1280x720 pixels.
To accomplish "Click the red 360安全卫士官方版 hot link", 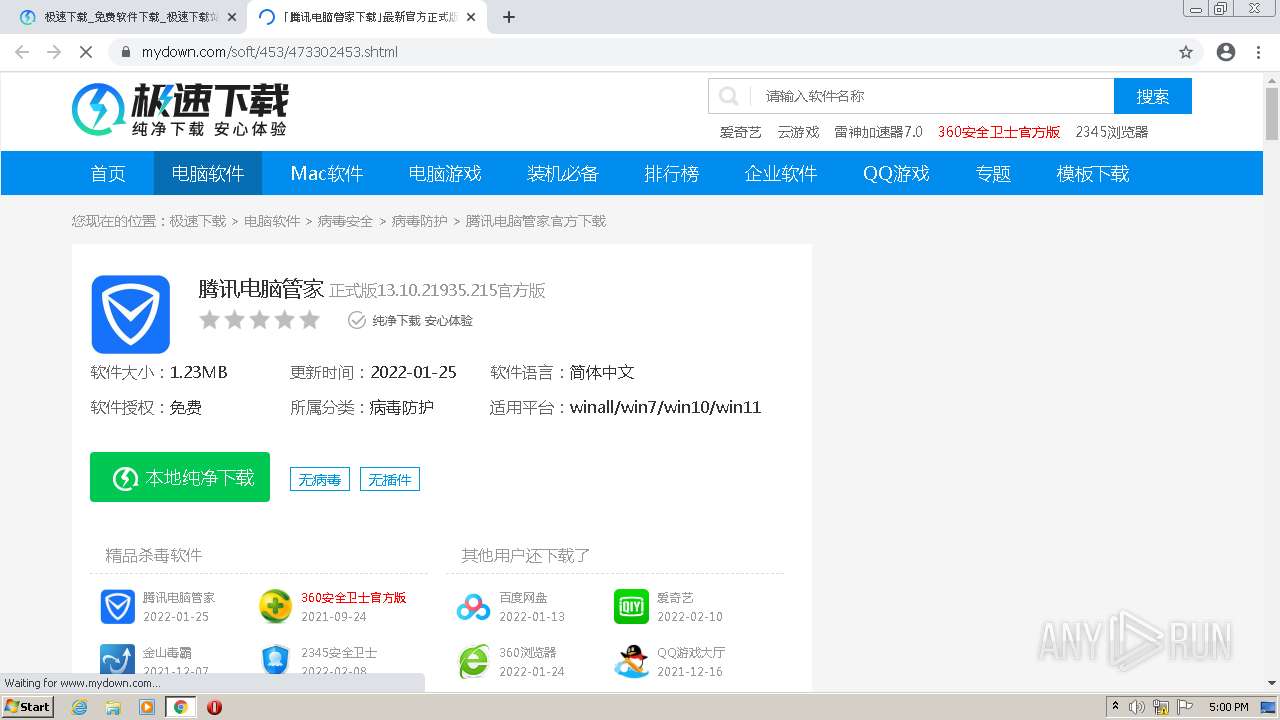I will pyautogui.click(x=999, y=132).
